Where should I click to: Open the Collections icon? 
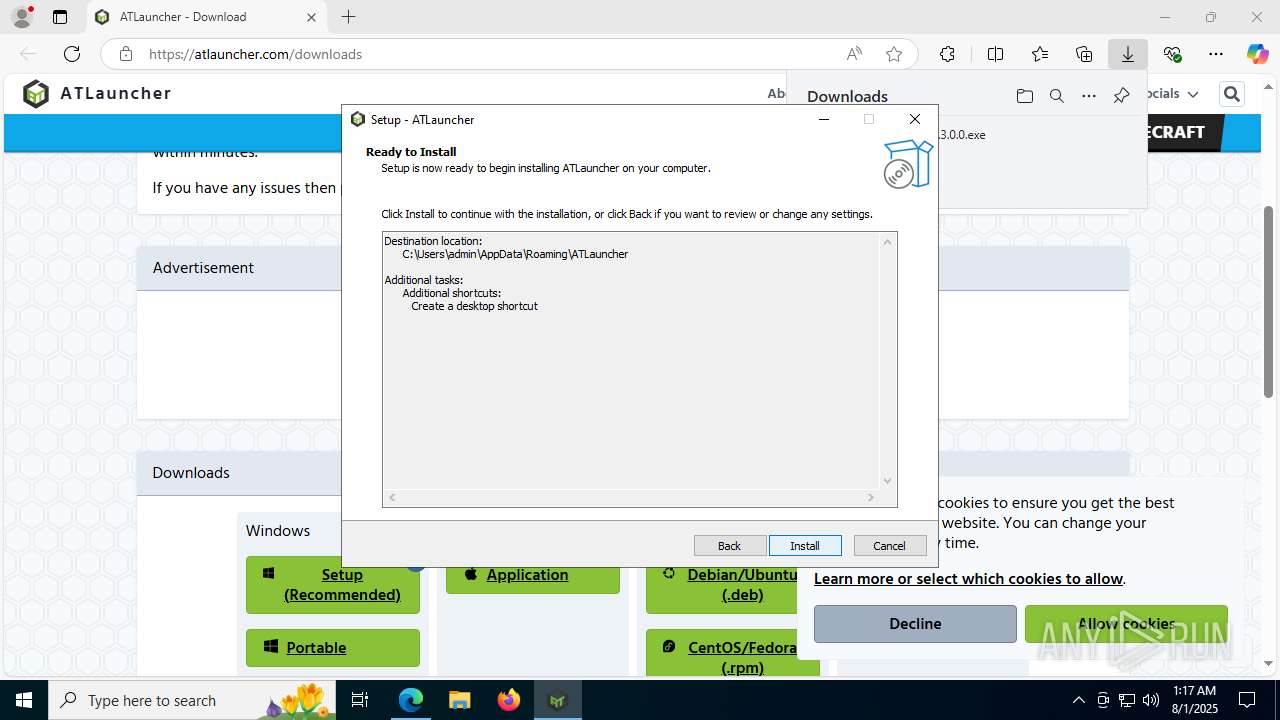coord(1084,54)
